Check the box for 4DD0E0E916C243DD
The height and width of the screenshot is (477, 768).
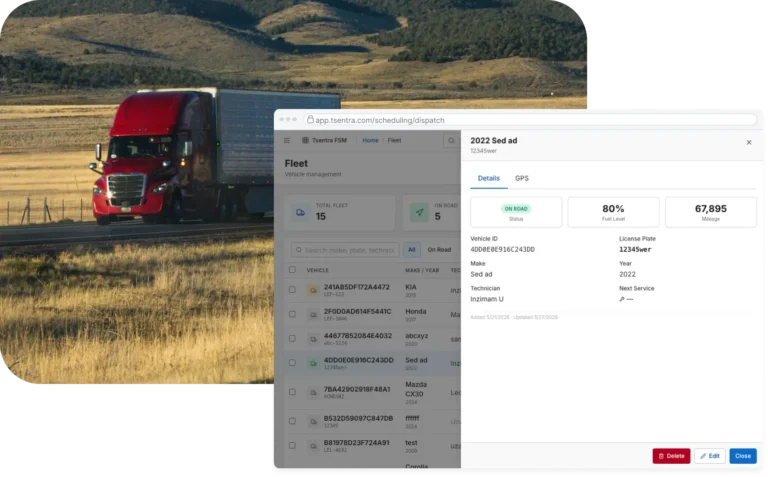[x=292, y=363]
